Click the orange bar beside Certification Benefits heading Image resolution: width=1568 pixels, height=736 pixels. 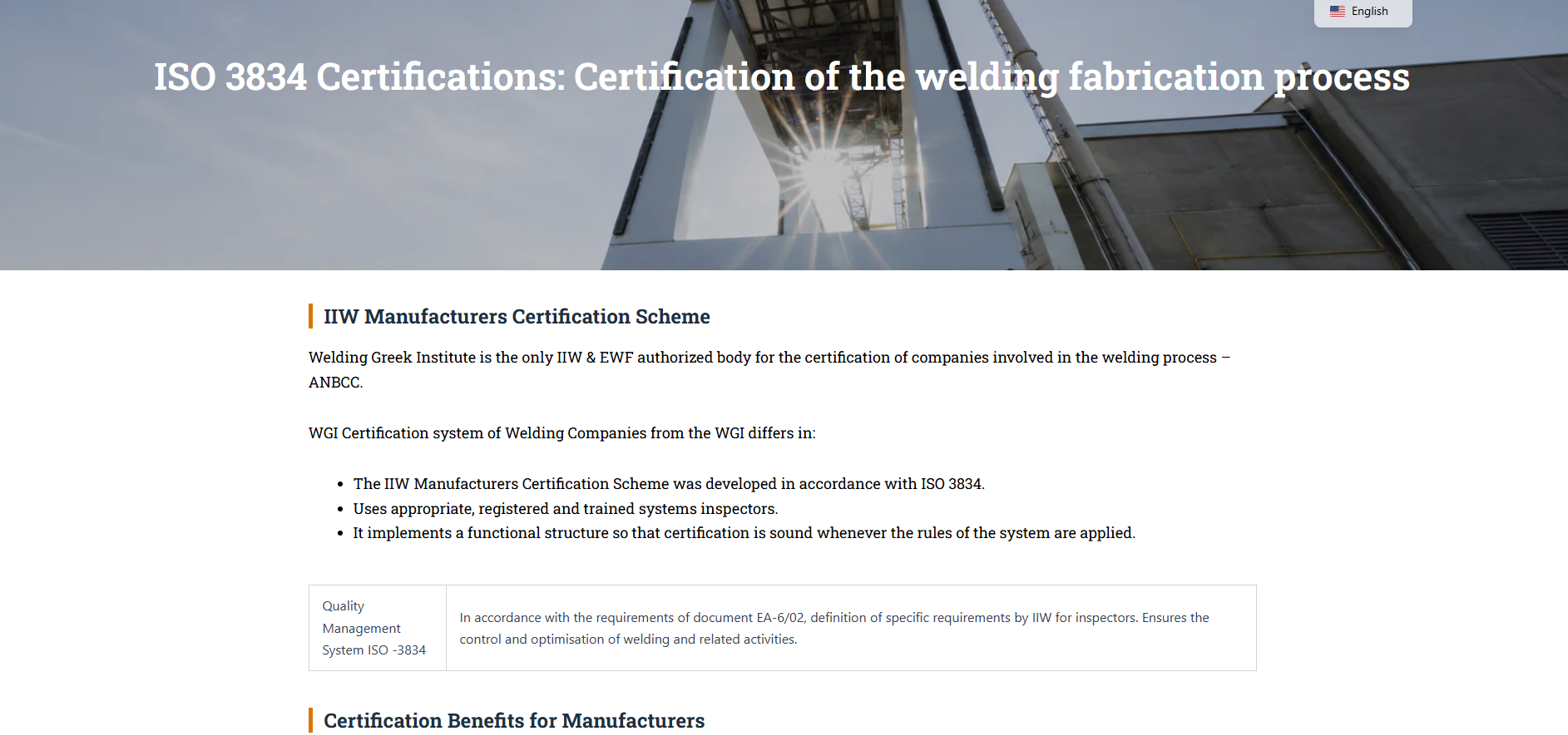coord(310,720)
